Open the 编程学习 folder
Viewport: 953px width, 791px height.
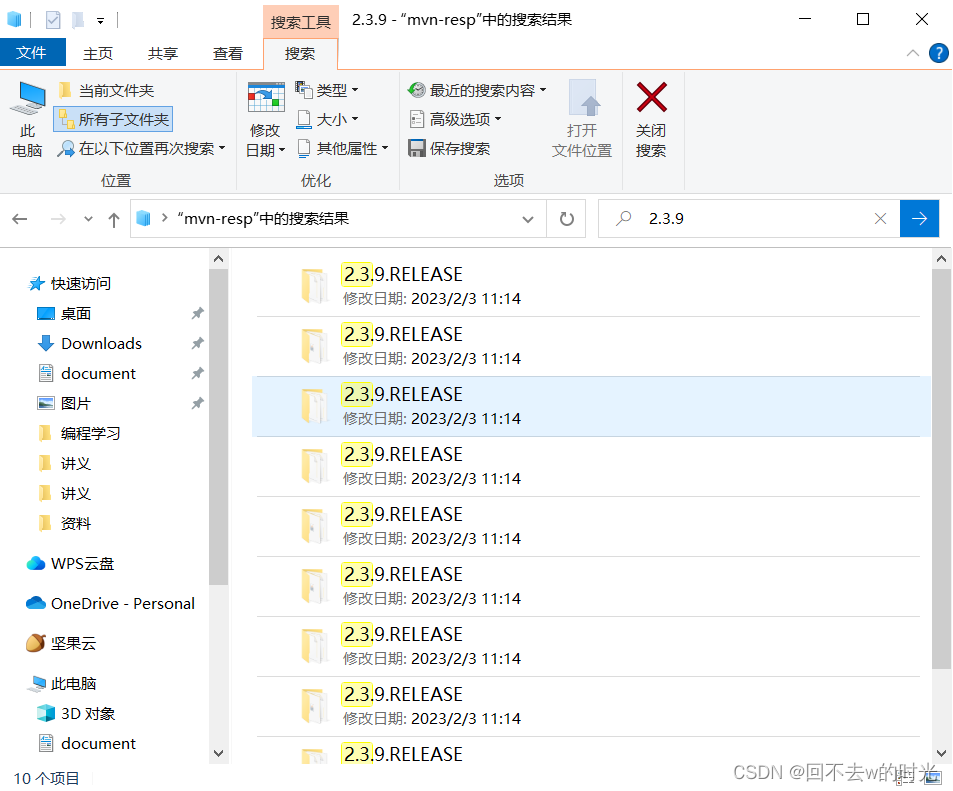[81, 433]
